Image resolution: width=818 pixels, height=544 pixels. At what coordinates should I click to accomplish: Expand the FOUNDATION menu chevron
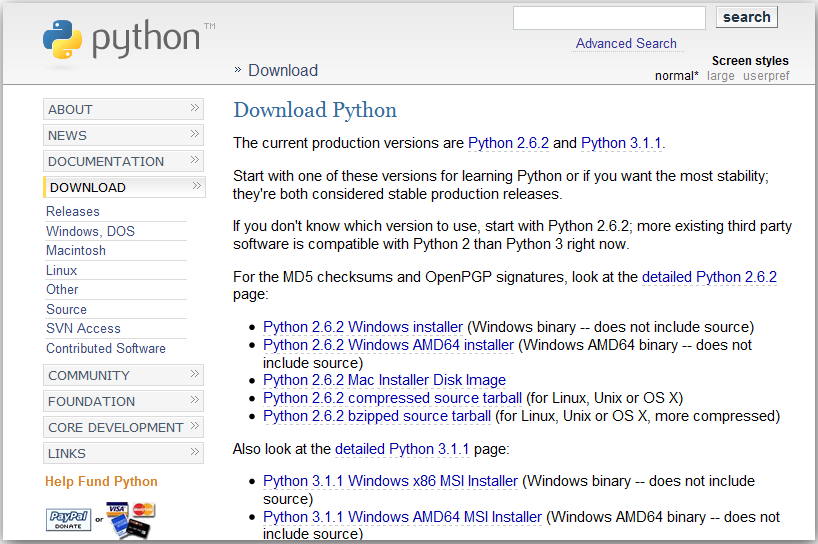[x=195, y=400]
